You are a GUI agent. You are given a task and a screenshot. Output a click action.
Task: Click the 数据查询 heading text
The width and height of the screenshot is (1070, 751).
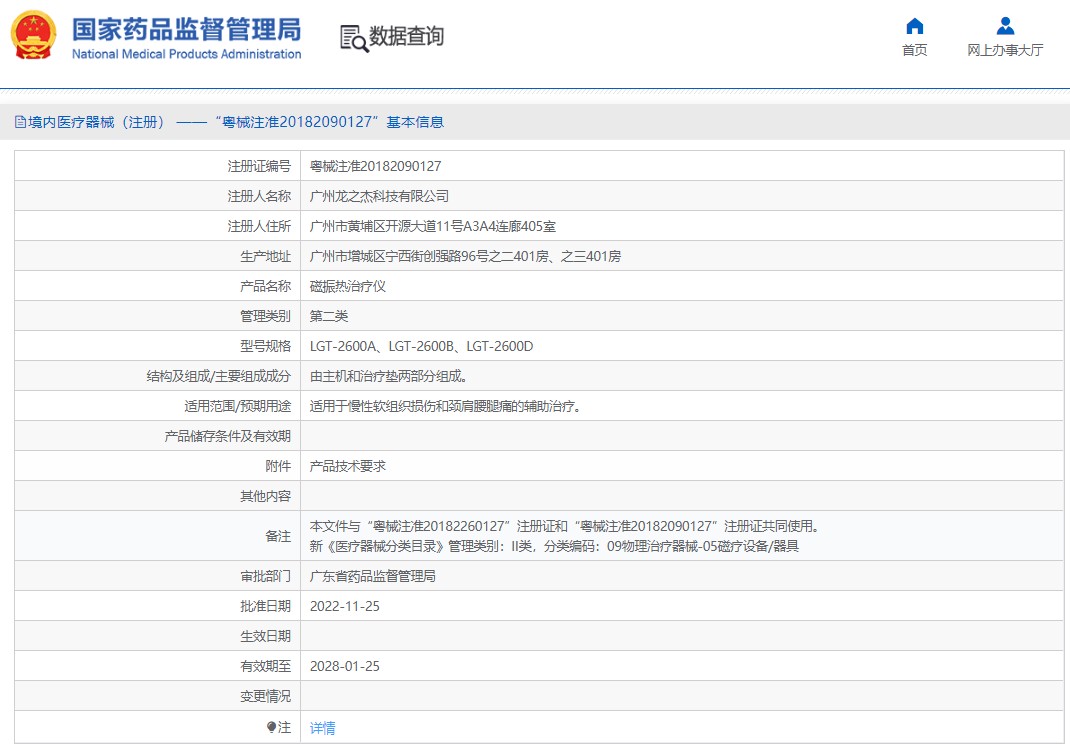[x=406, y=37]
